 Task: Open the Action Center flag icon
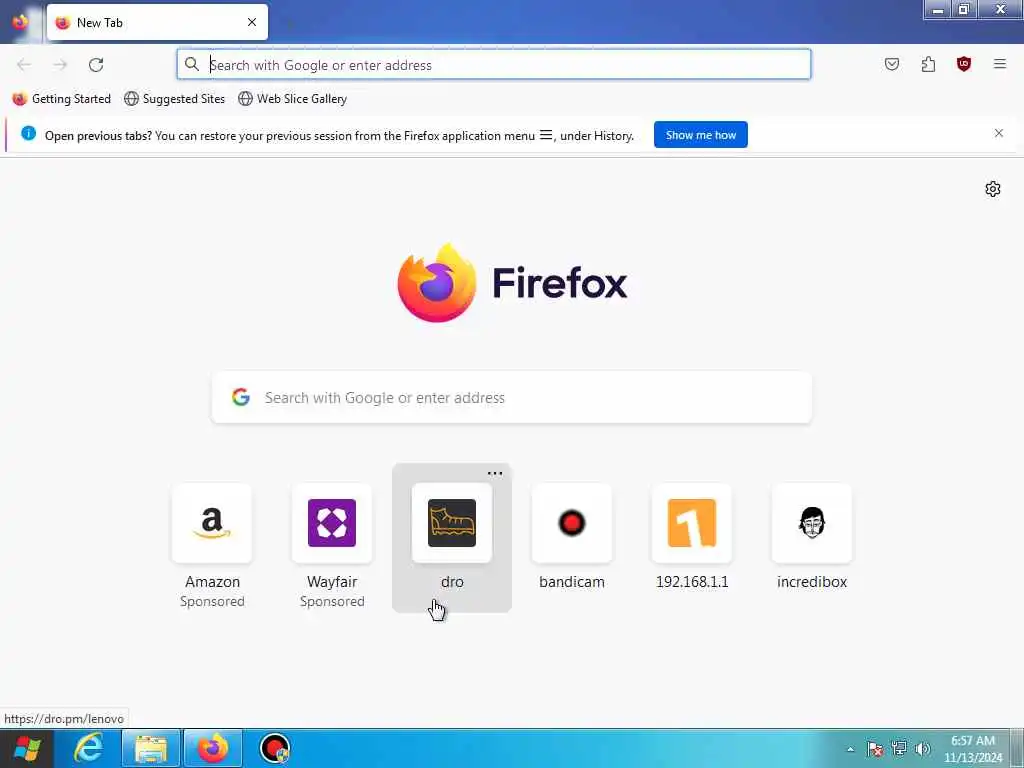coord(875,749)
